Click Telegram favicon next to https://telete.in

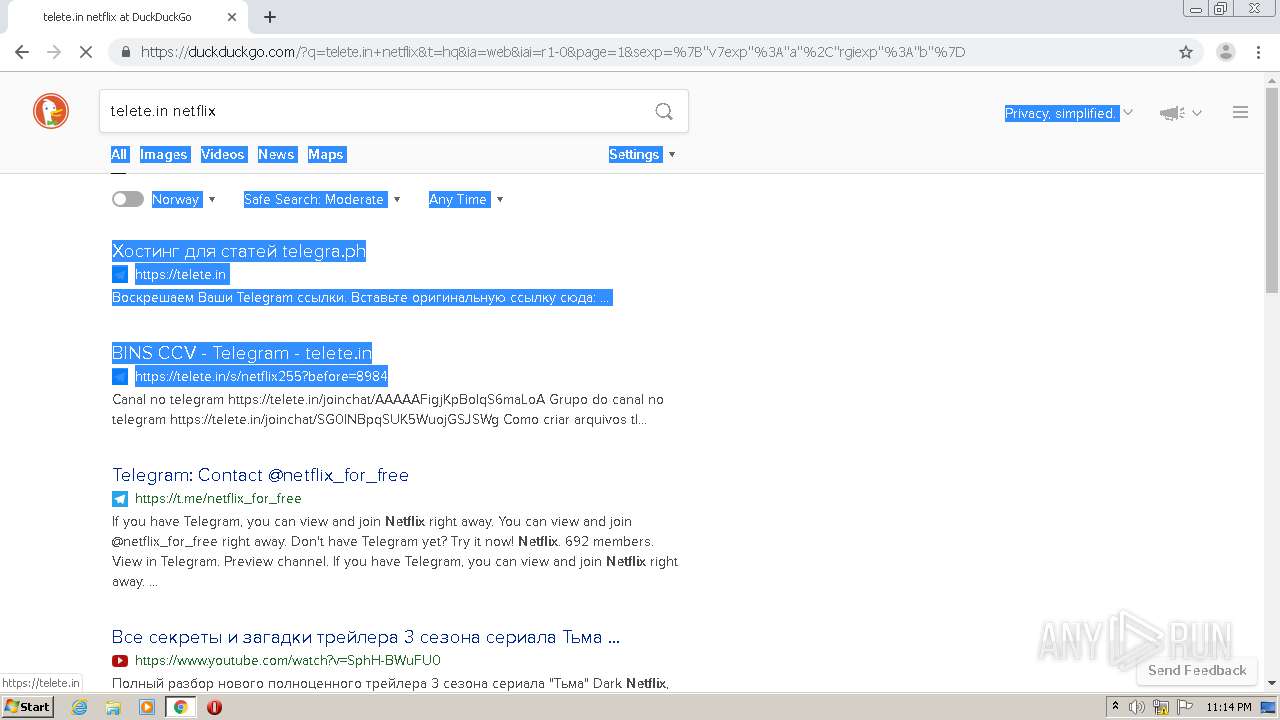click(x=120, y=275)
